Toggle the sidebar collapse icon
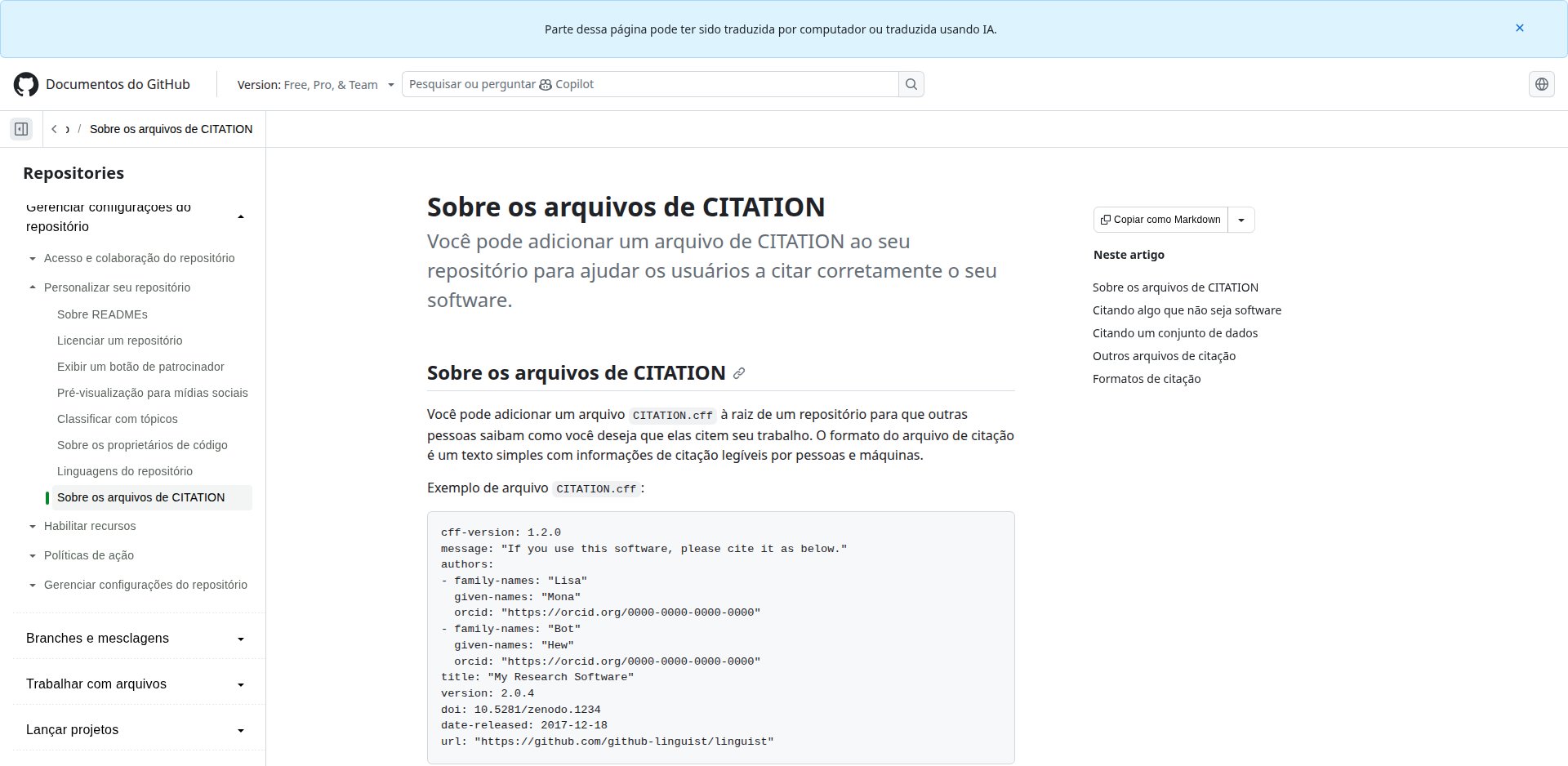1568x766 pixels. point(21,129)
